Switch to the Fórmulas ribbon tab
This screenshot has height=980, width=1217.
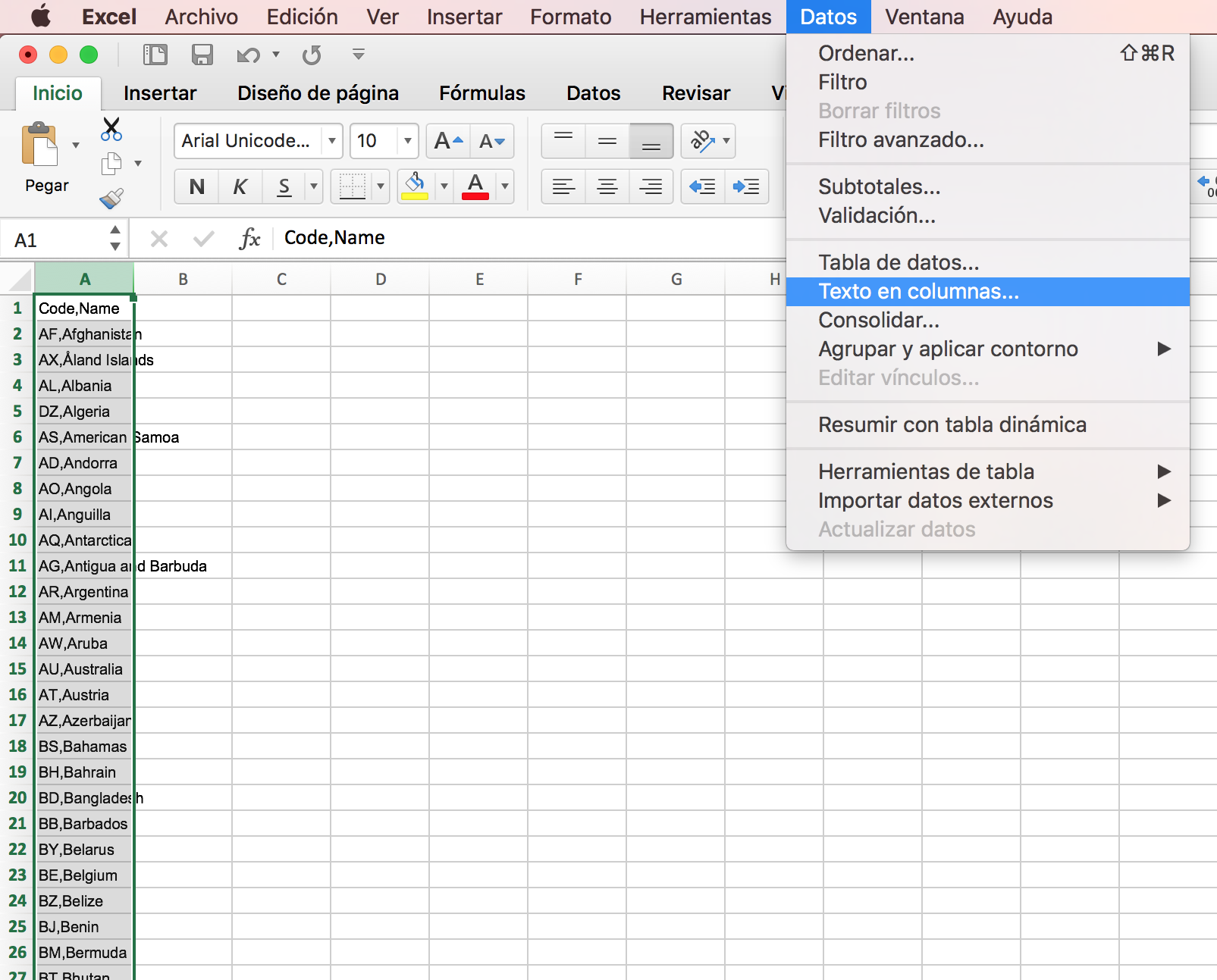pyautogui.click(x=482, y=93)
